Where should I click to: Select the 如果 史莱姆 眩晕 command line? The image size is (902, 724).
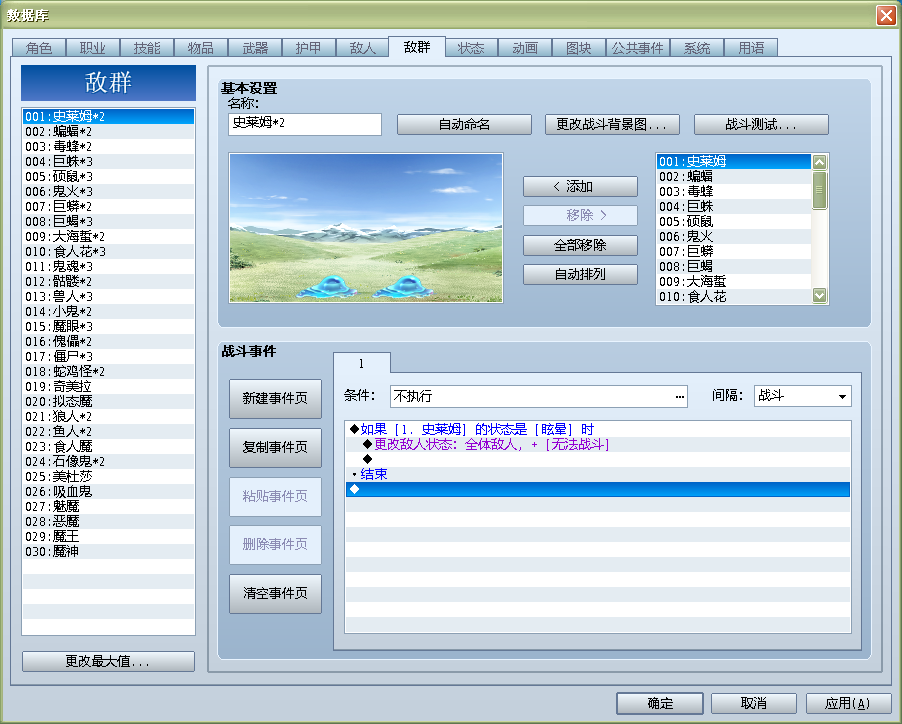click(x=597, y=429)
